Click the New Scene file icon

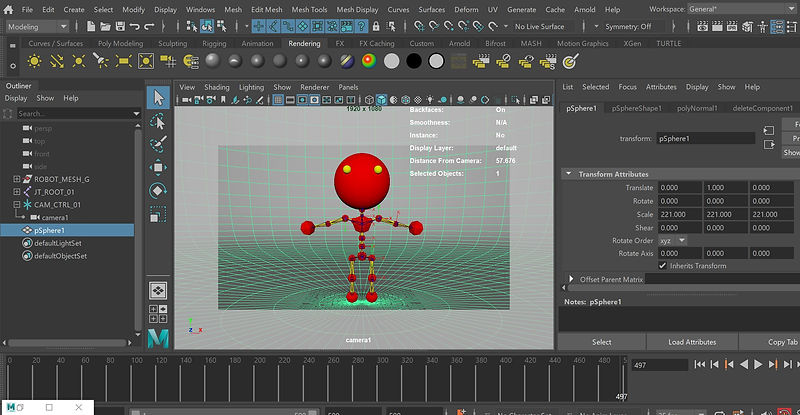coord(91,26)
